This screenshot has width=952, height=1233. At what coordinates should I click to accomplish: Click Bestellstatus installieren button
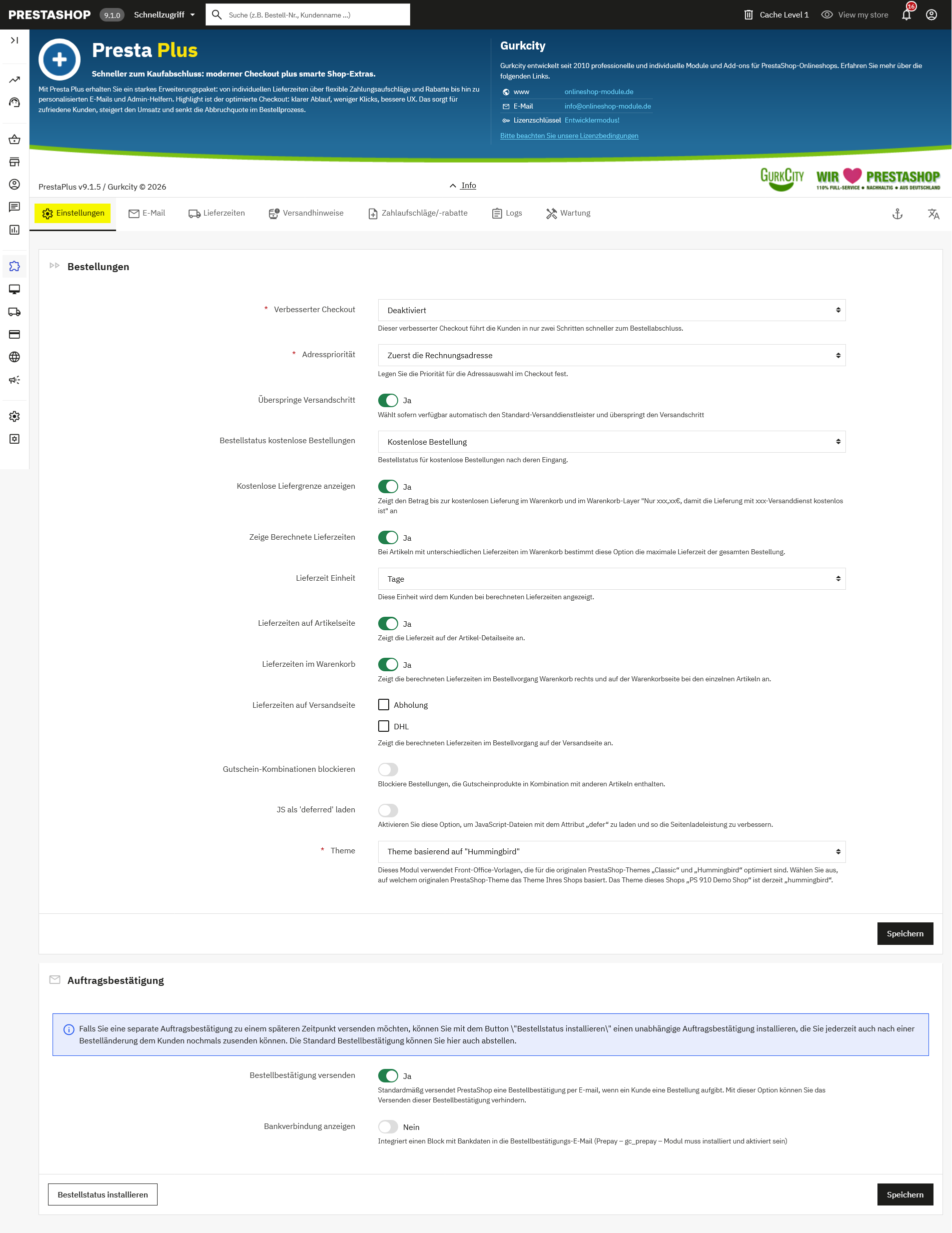click(x=103, y=1194)
